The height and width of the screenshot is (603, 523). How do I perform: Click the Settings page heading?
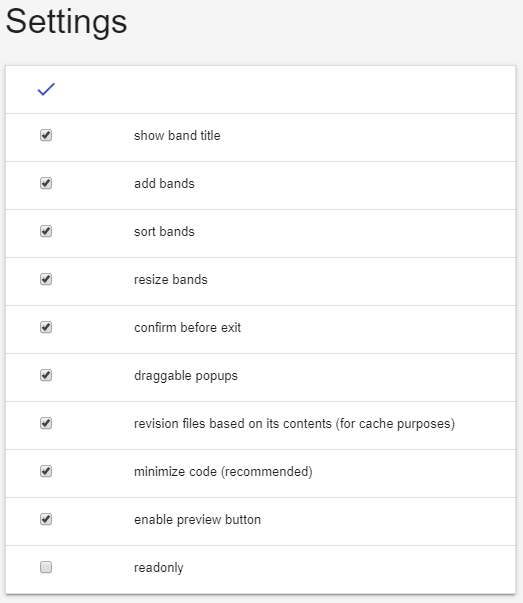[x=66, y=22]
